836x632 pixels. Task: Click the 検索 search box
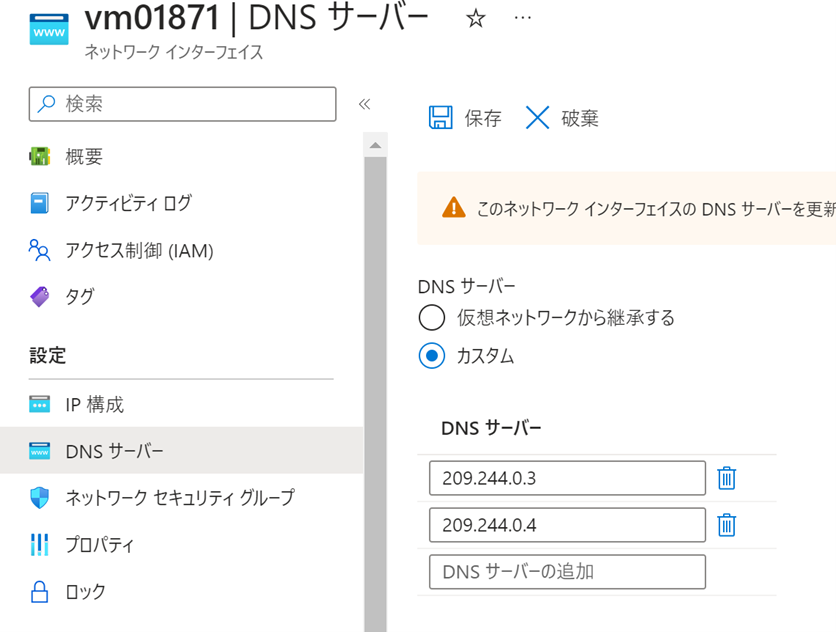tap(183, 103)
